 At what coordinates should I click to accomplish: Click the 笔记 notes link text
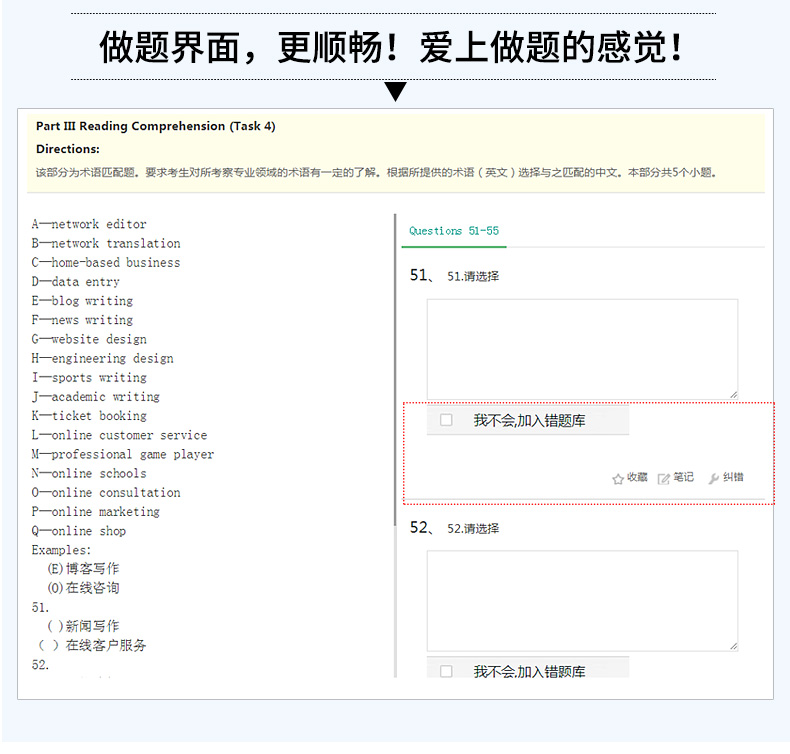684,478
